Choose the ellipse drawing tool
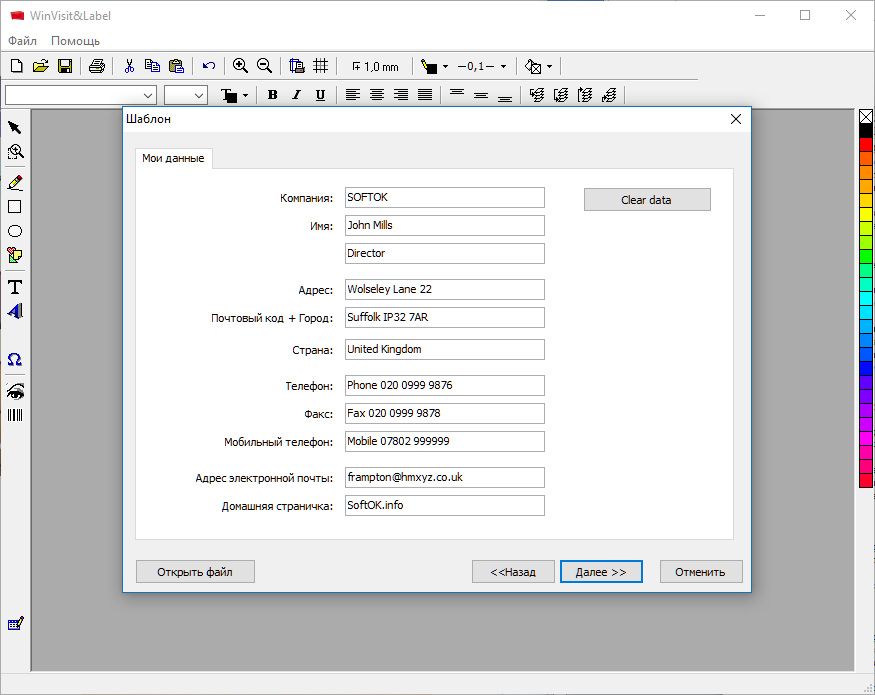The height and width of the screenshot is (695, 875). pyautogui.click(x=15, y=231)
